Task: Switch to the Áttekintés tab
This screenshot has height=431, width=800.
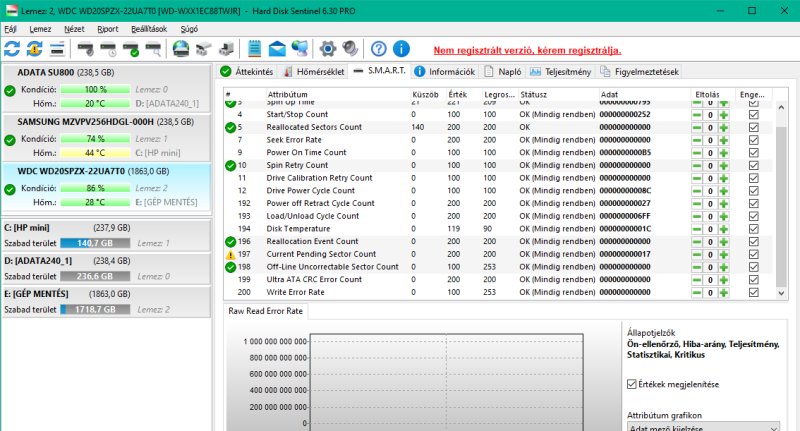Action: point(247,71)
